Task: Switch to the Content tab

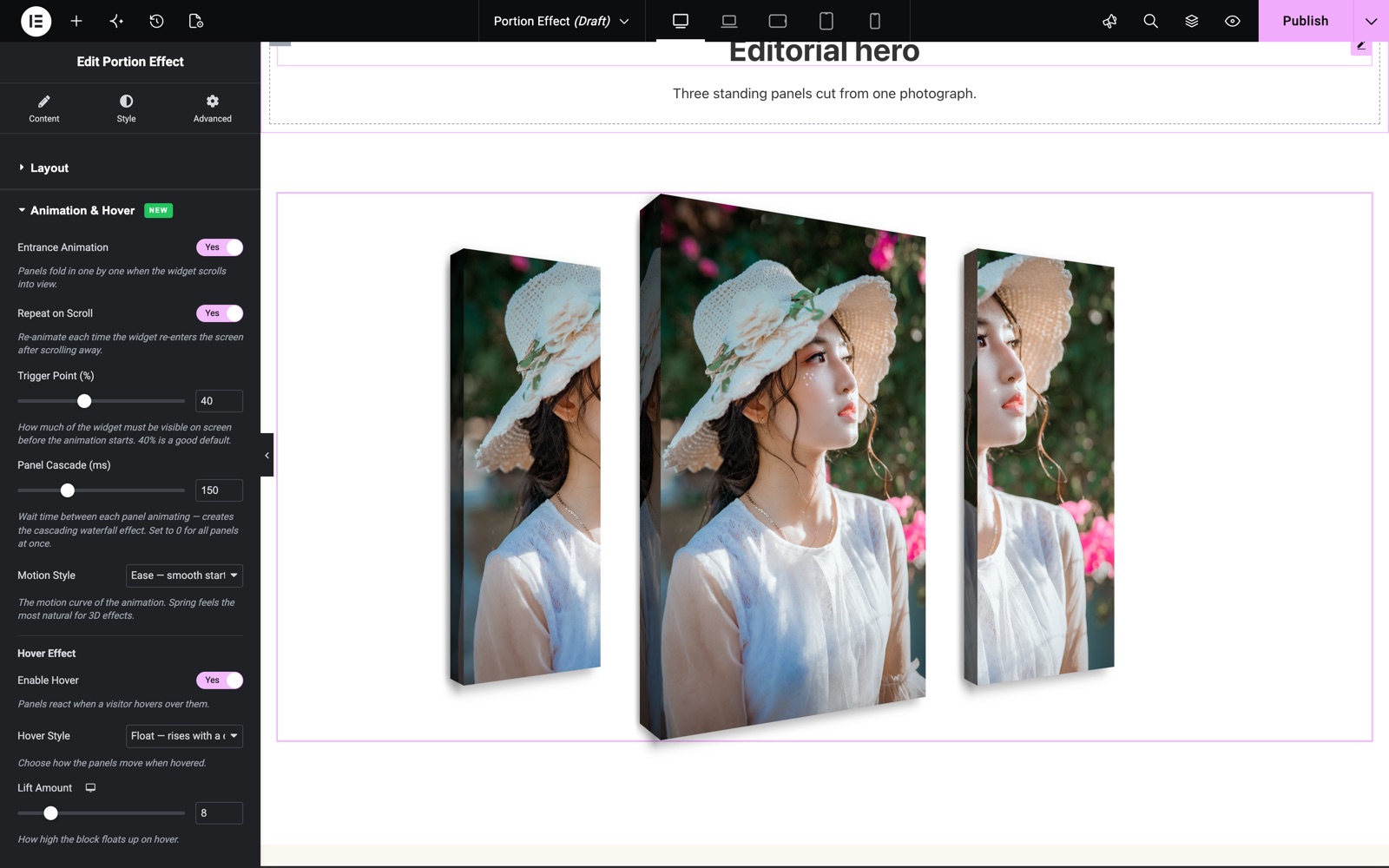Action: tap(44, 108)
